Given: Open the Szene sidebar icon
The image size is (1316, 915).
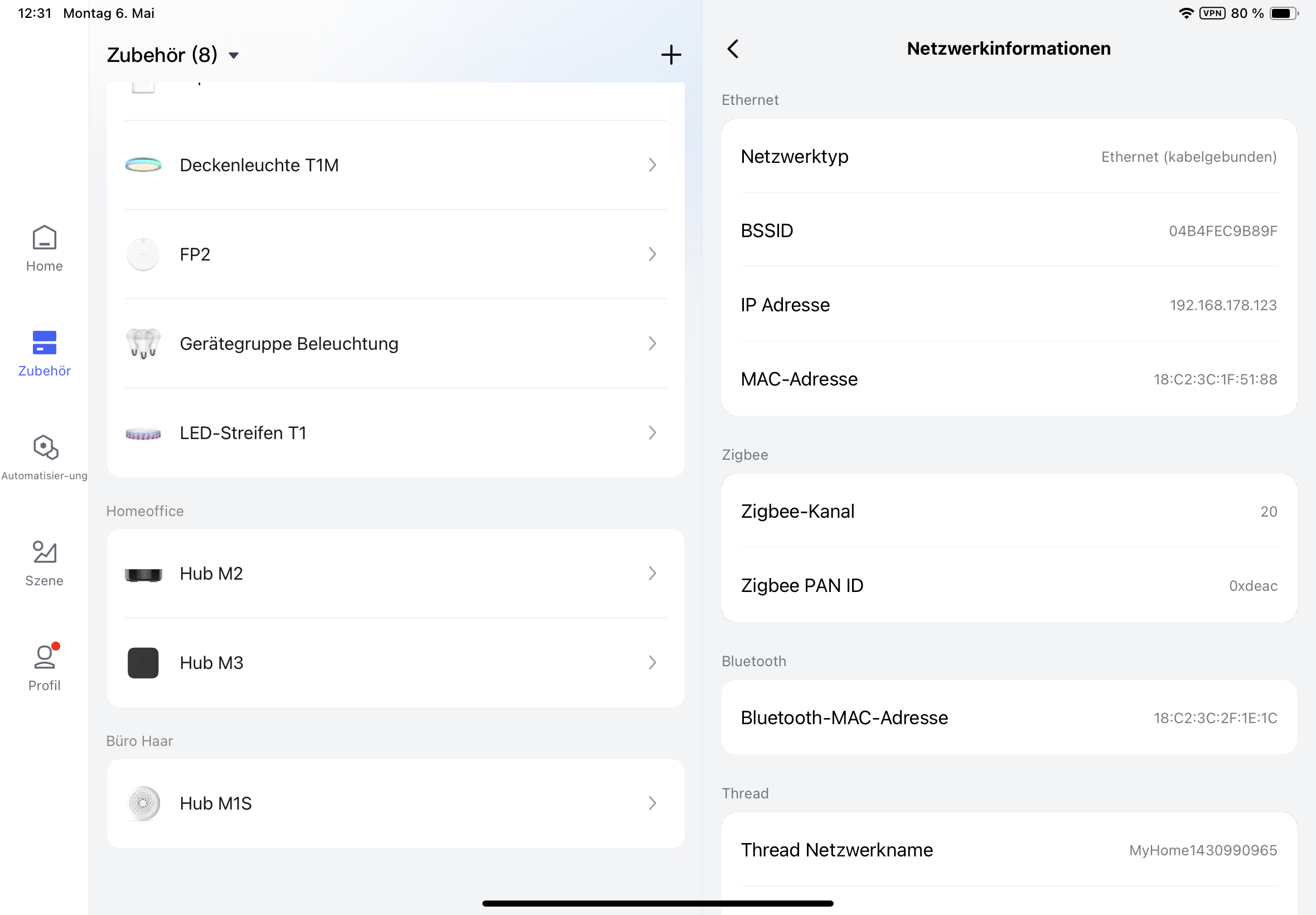Looking at the screenshot, I should coord(44,562).
